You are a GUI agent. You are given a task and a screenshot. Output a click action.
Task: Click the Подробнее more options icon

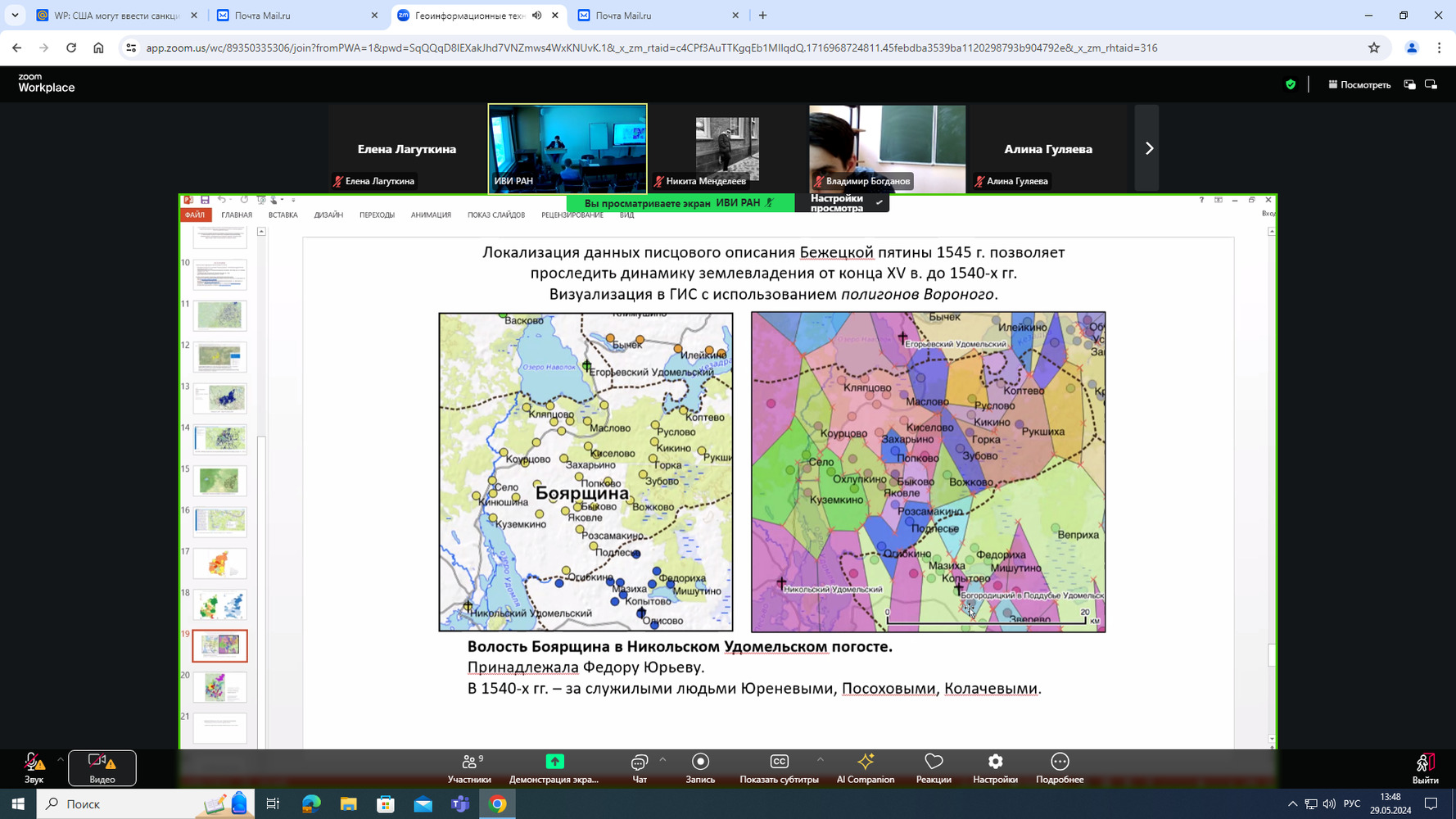tap(1059, 762)
